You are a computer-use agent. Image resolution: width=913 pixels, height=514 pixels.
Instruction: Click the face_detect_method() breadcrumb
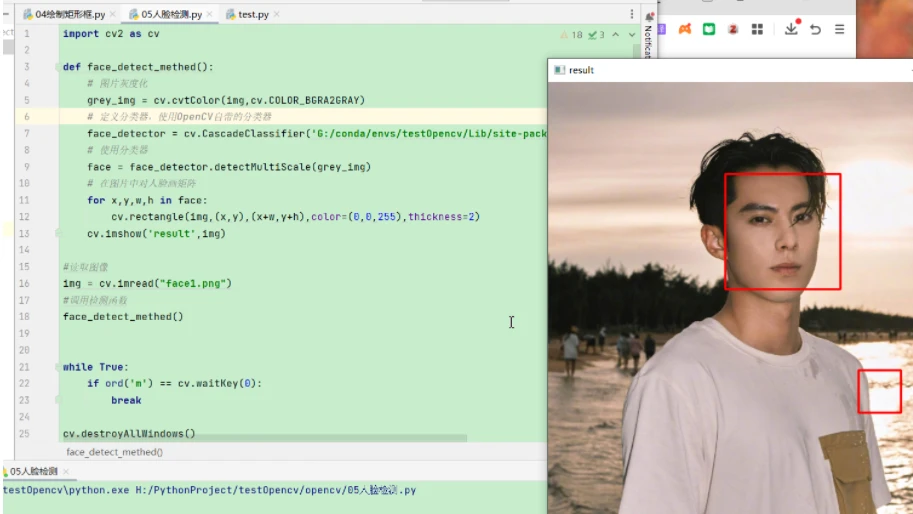coord(115,452)
